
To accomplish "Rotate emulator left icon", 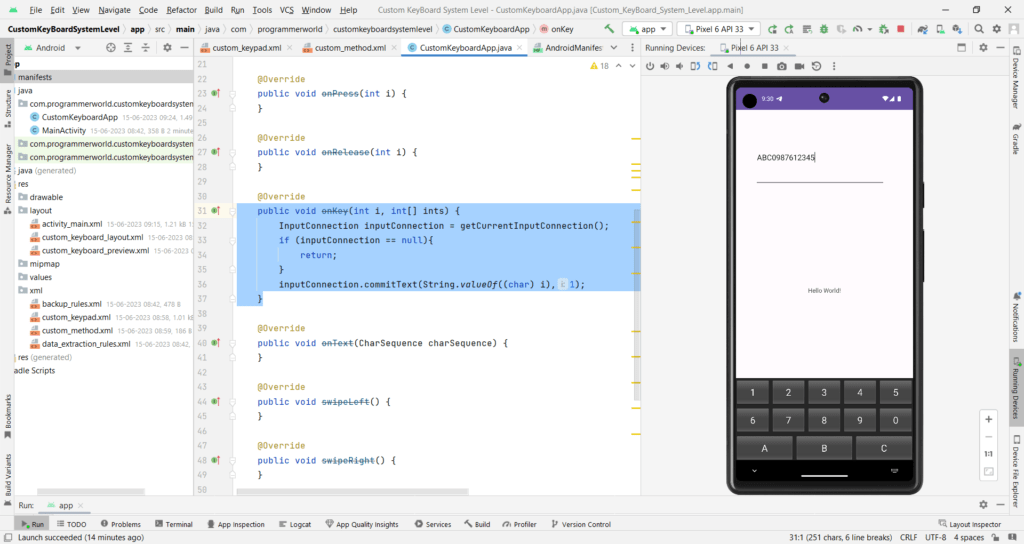I will point(696,66).
